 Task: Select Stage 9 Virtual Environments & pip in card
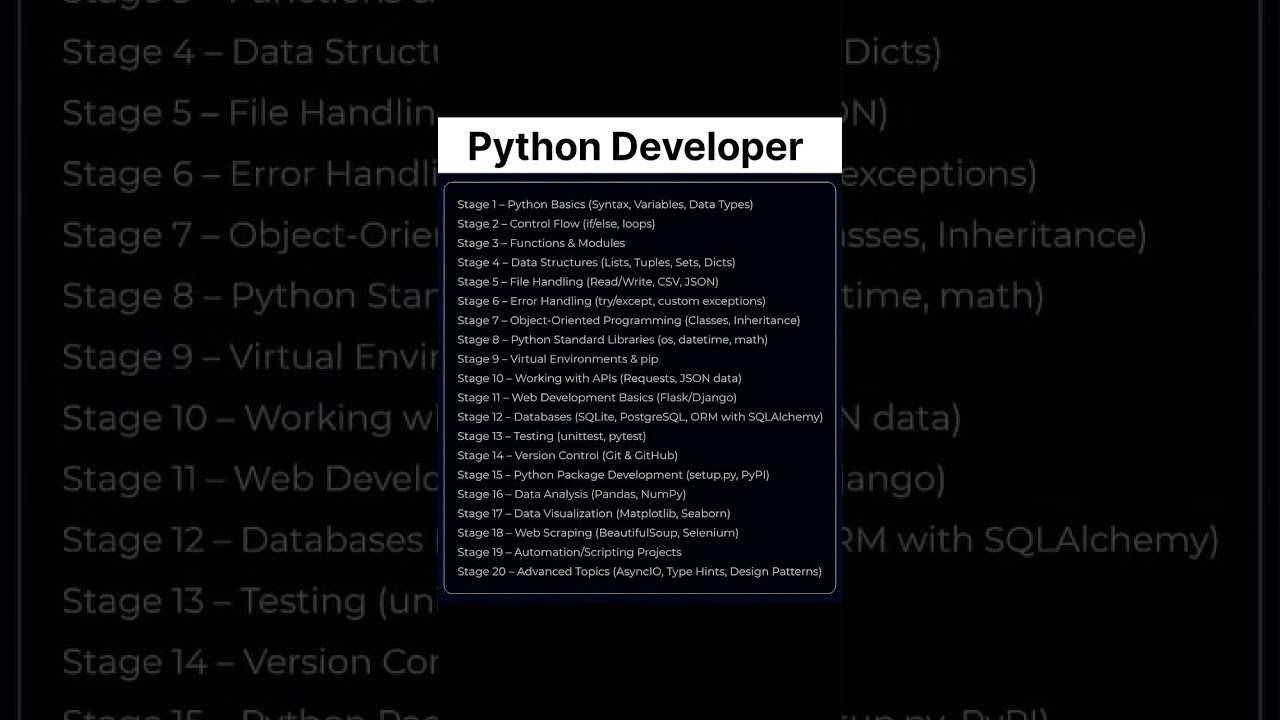tap(557, 359)
